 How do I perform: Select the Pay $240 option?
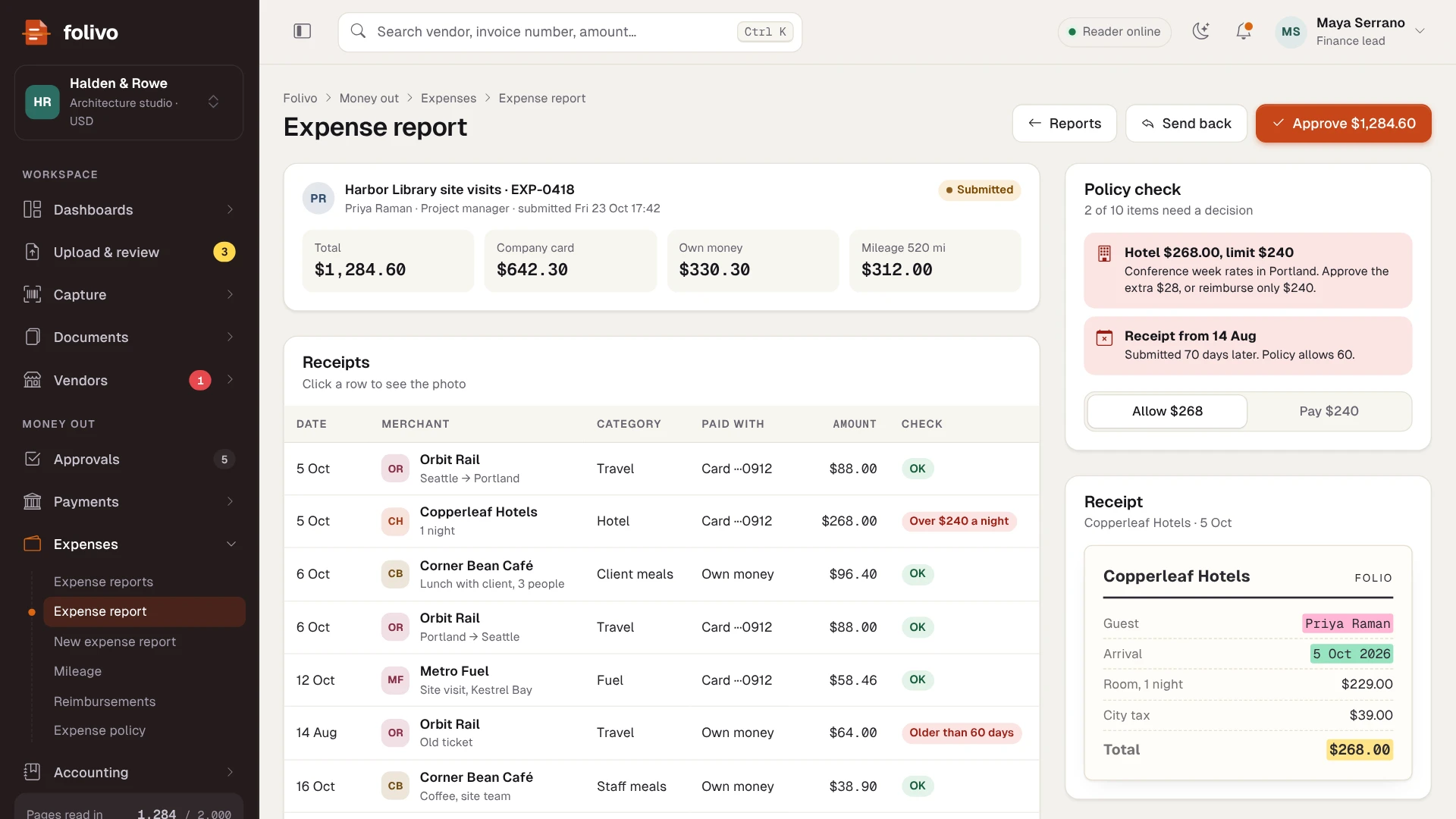[1329, 411]
